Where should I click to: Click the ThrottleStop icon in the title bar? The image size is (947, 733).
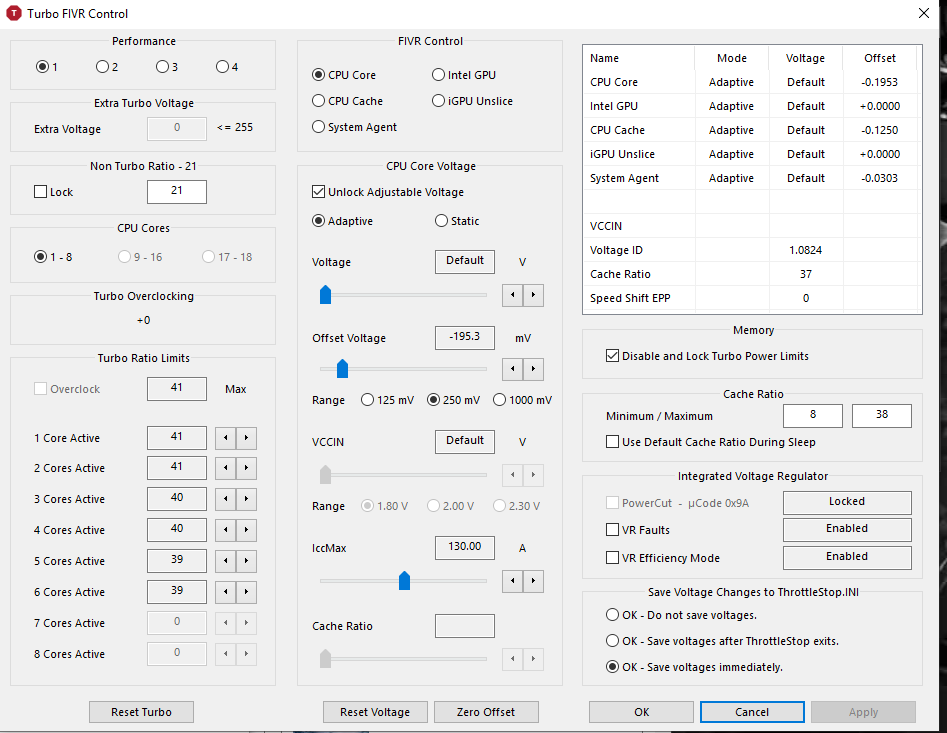(13, 13)
